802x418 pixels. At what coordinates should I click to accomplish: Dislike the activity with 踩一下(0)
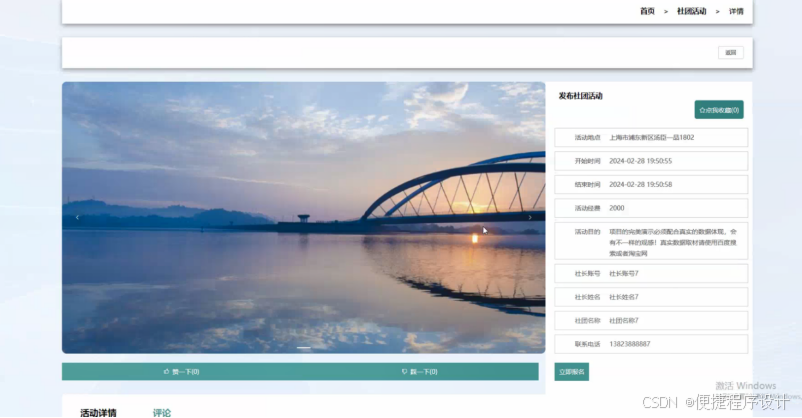click(x=419, y=372)
